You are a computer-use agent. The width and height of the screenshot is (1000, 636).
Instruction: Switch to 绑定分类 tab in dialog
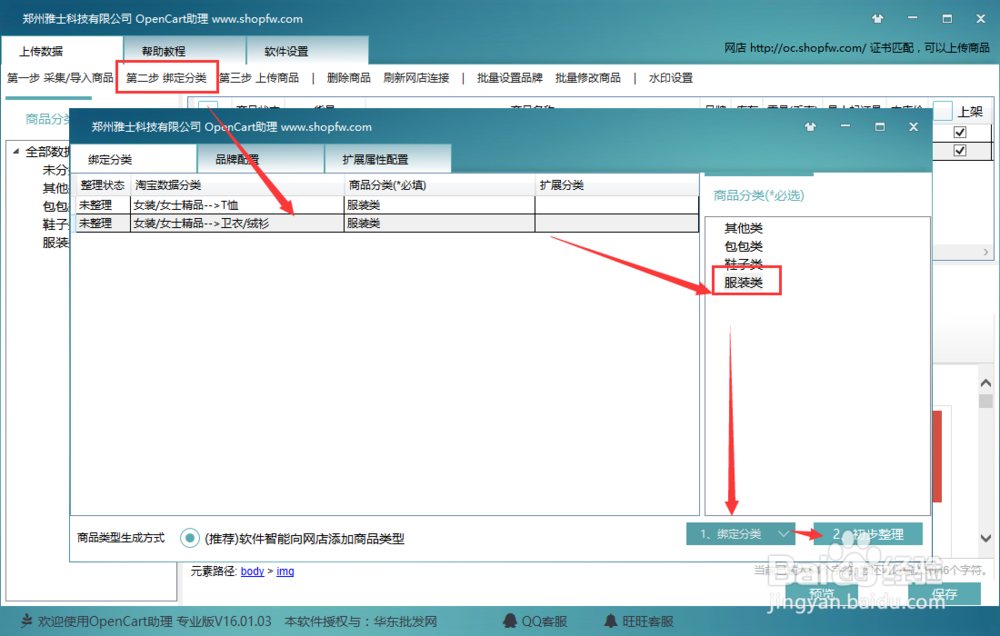point(133,159)
